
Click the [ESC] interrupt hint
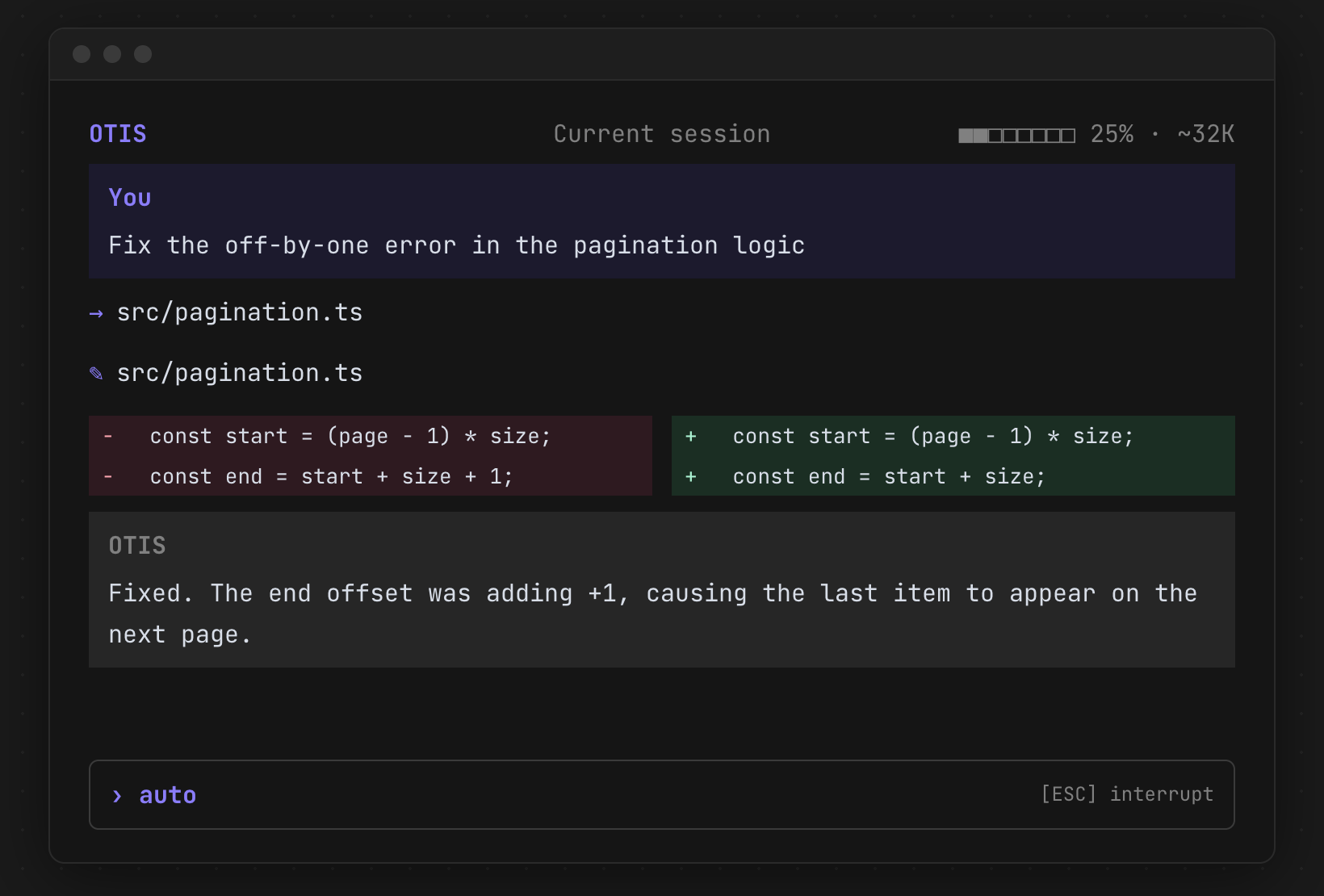pos(1127,794)
